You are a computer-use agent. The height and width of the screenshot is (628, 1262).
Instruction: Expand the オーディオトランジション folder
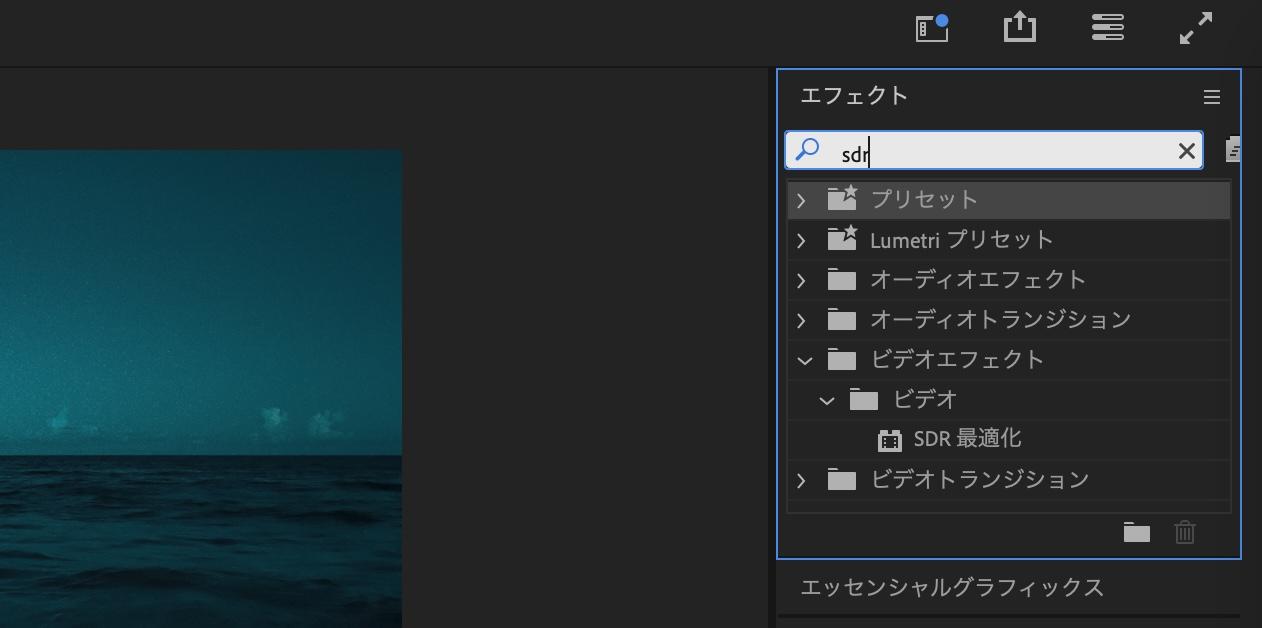[x=801, y=320]
